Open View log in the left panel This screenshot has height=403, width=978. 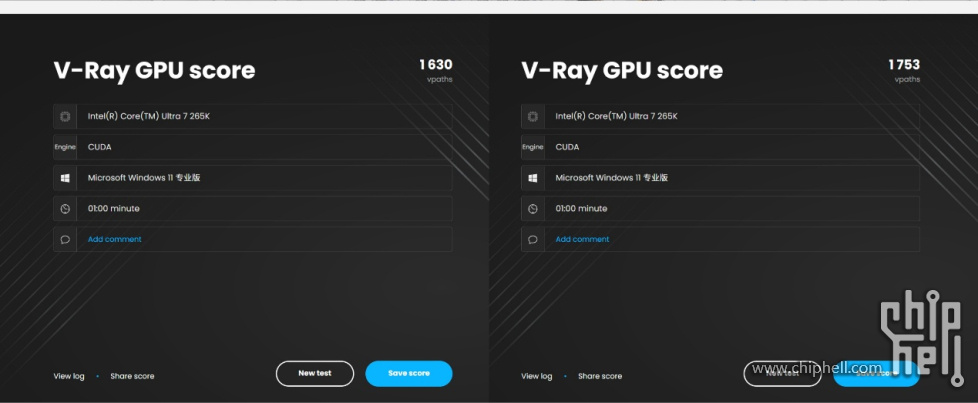pyautogui.click(x=69, y=376)
